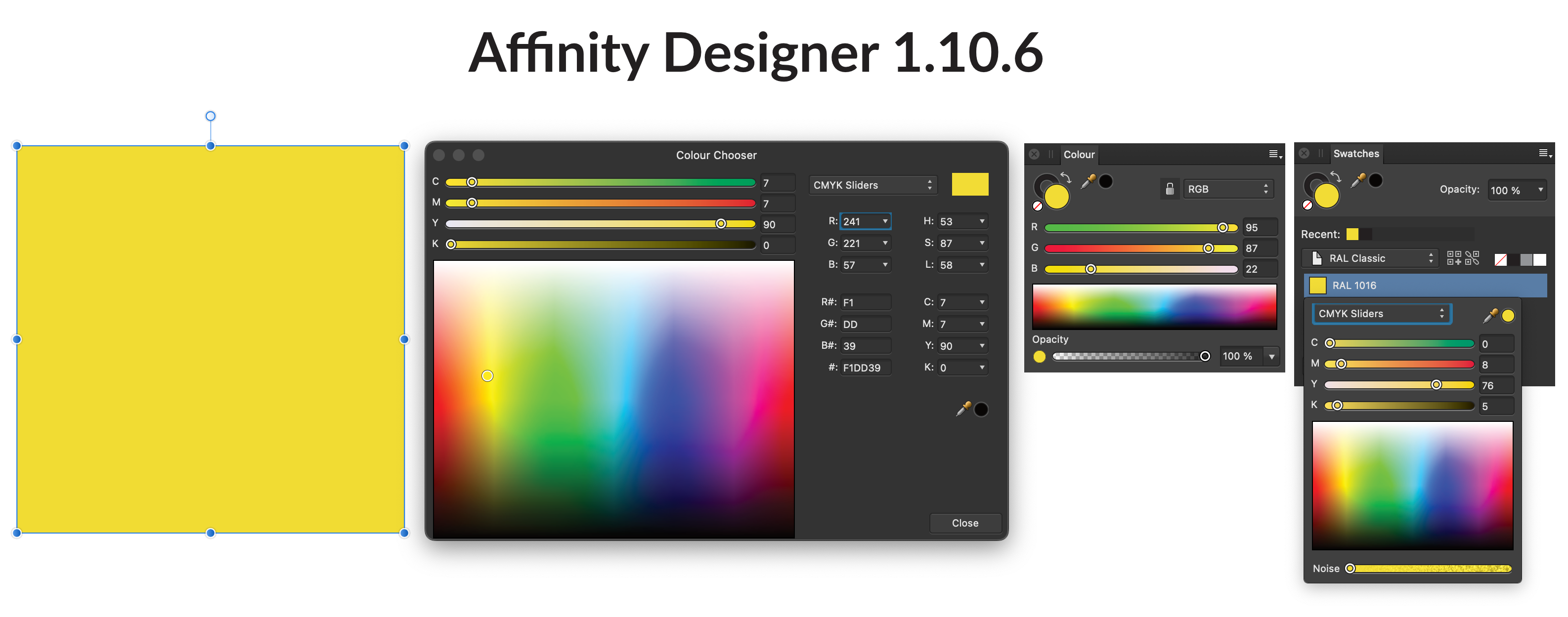The width and height of the screenshot is (1568, 617).
Task: Select the yellow fill circle in Swatches panel
Action: (x=1327, y=196)
